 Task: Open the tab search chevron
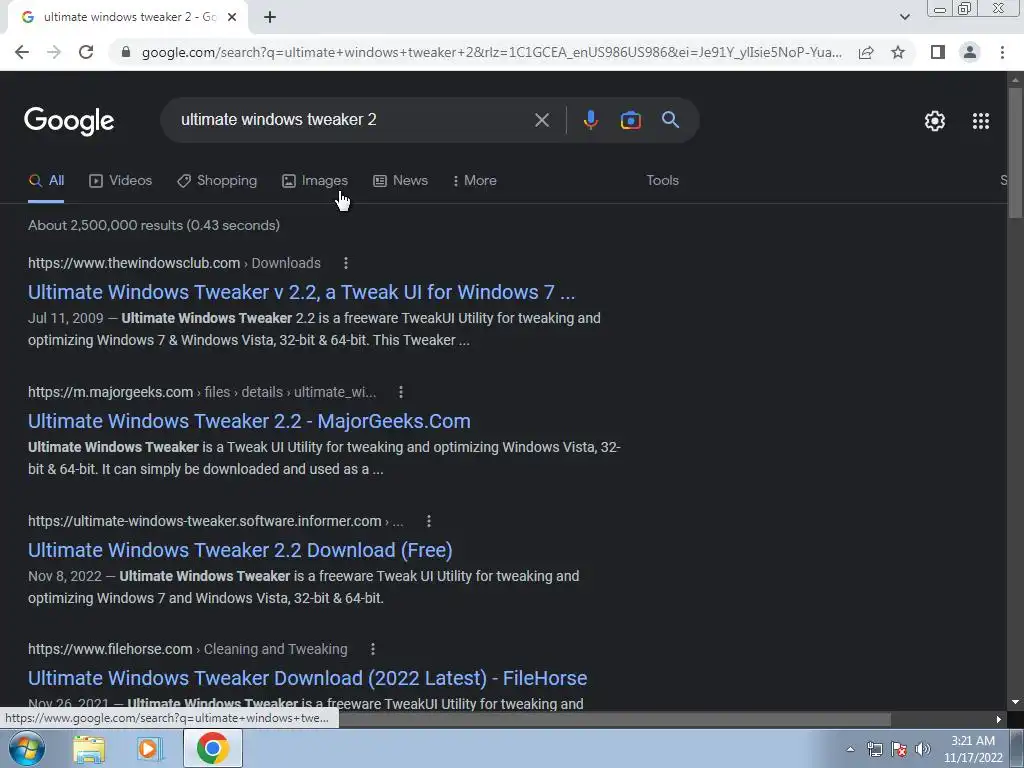(x=904, y=17)
